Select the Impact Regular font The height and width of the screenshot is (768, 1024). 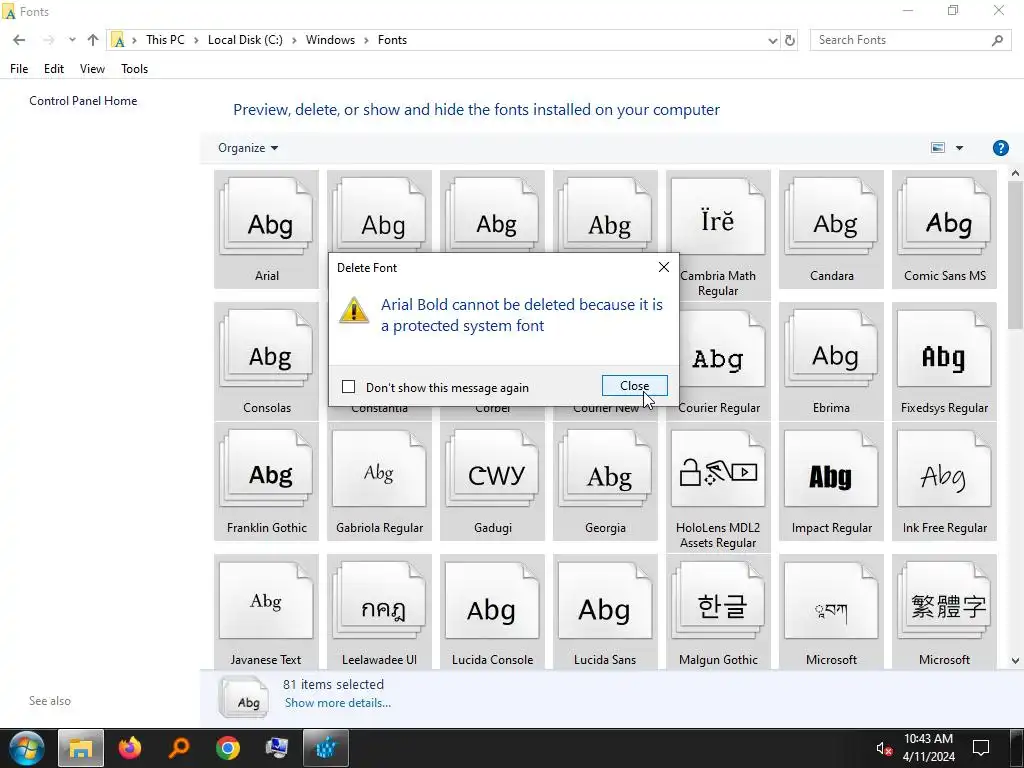pyautogui.click(x=831, y=481)
